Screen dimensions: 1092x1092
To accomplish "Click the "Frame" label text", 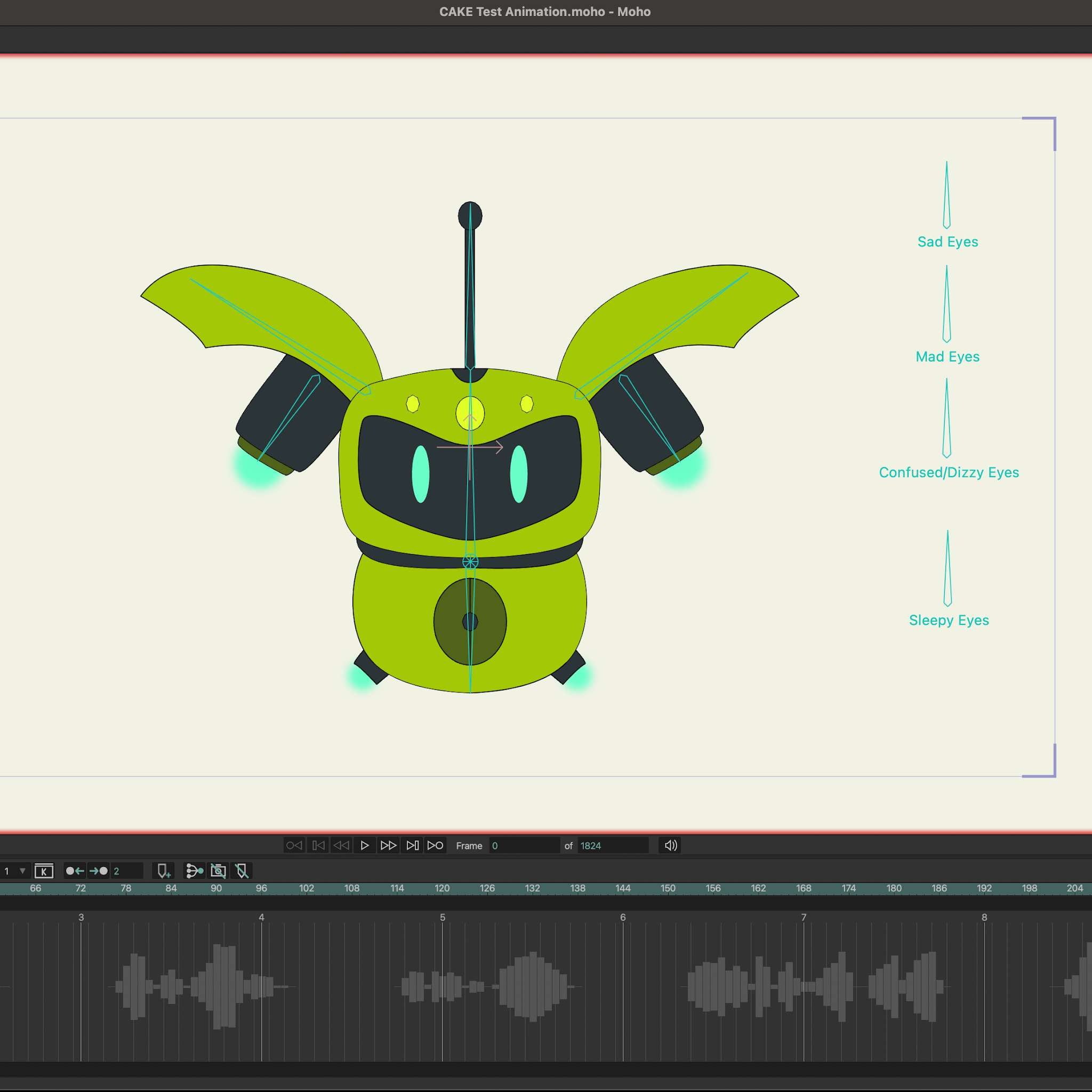I will [469, 846].
